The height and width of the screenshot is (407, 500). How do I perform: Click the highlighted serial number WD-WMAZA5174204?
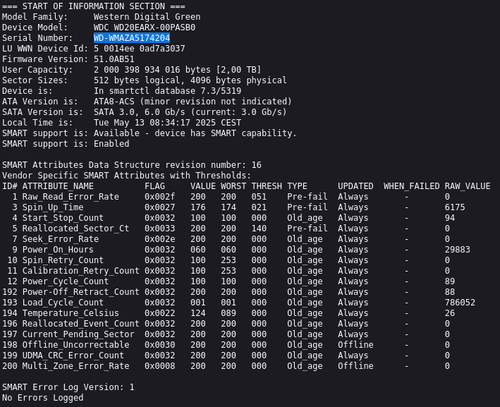pyautogui.click(x=132, y=38)
